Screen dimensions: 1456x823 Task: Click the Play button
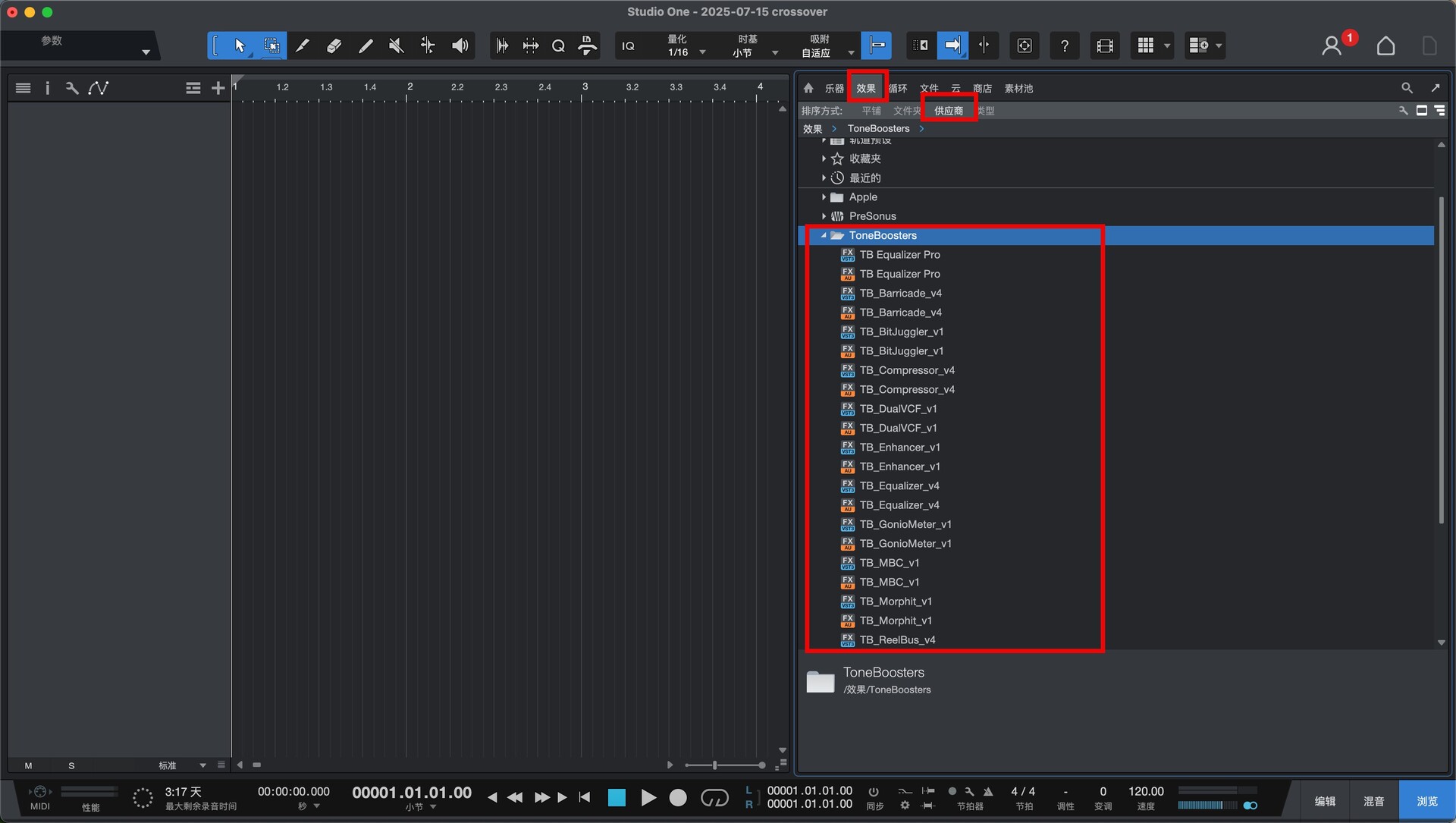click(x=648, y=797)
